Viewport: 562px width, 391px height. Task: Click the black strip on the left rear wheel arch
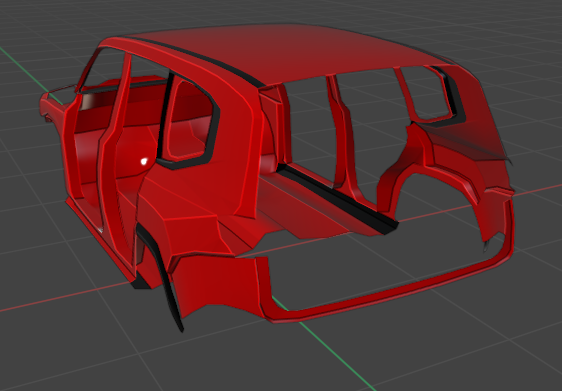[161, 276]
